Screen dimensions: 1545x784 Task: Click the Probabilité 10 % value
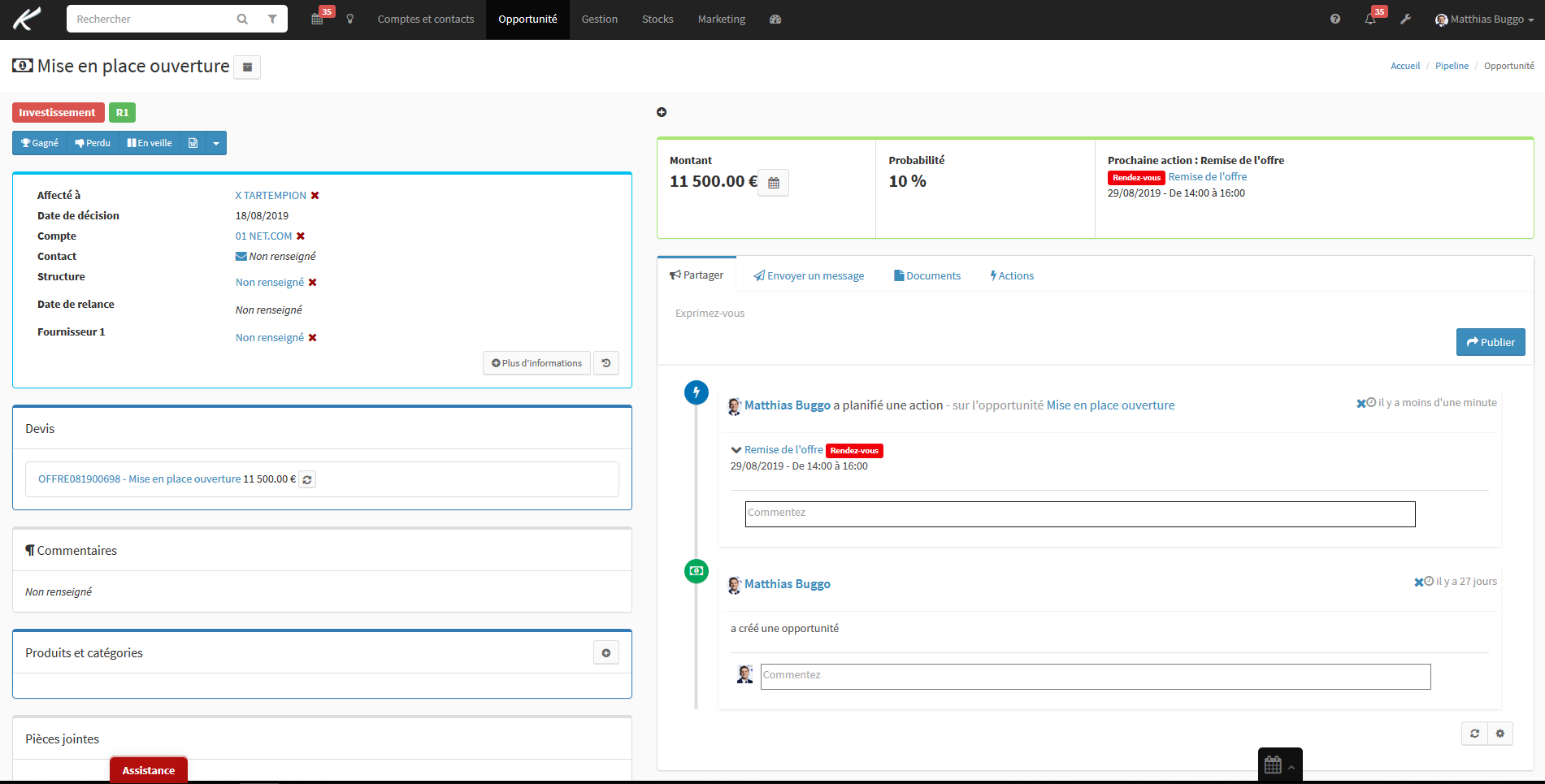click(x=907, y=182)
